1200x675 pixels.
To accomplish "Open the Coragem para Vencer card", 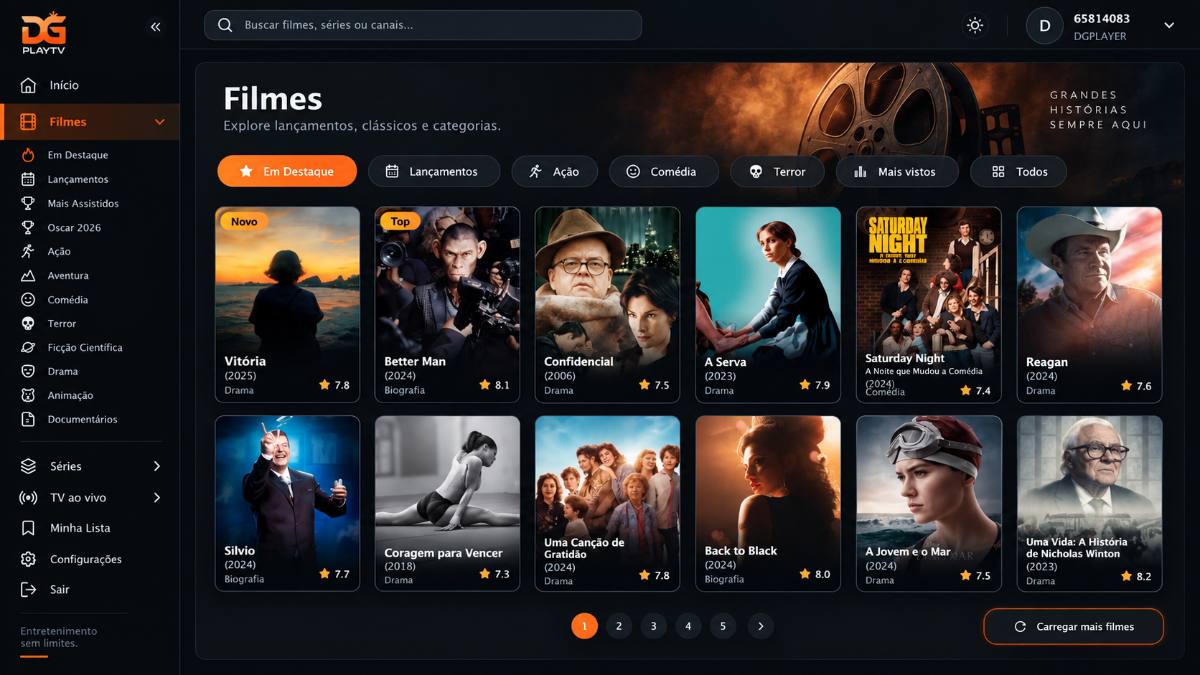I will [447, 503].
